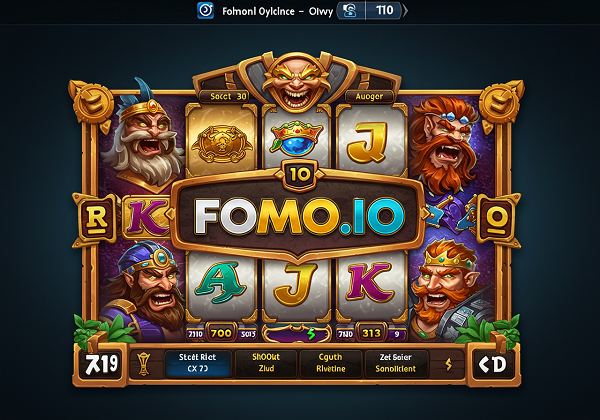Image resolution: width=600 pixels, height=420 pixels.
Task: Click the 700 bet value display
Action: (x=221, y=333)
